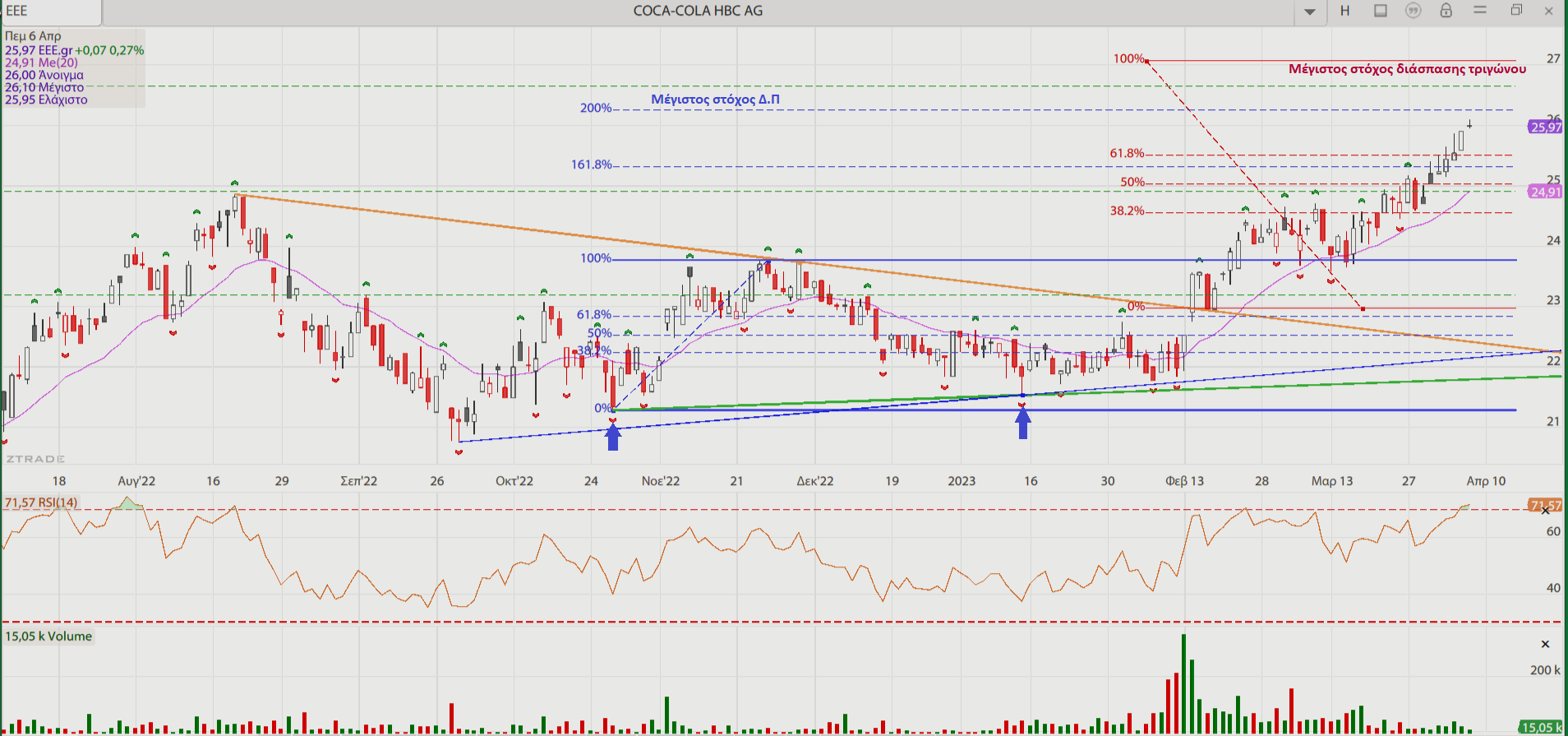
Task: Click the blue 161.8% Fibonacci level label
Action: coord(592,164)
